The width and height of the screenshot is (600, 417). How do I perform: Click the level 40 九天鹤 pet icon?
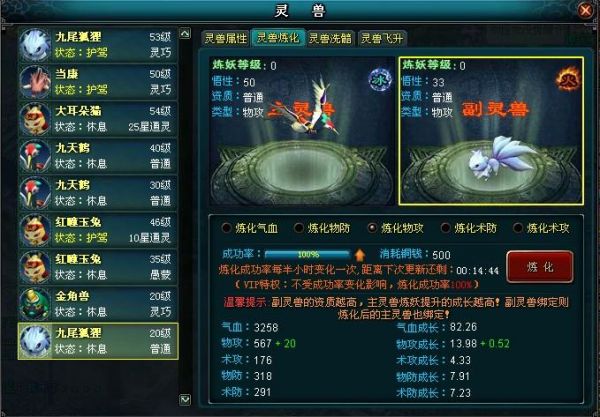35,156
